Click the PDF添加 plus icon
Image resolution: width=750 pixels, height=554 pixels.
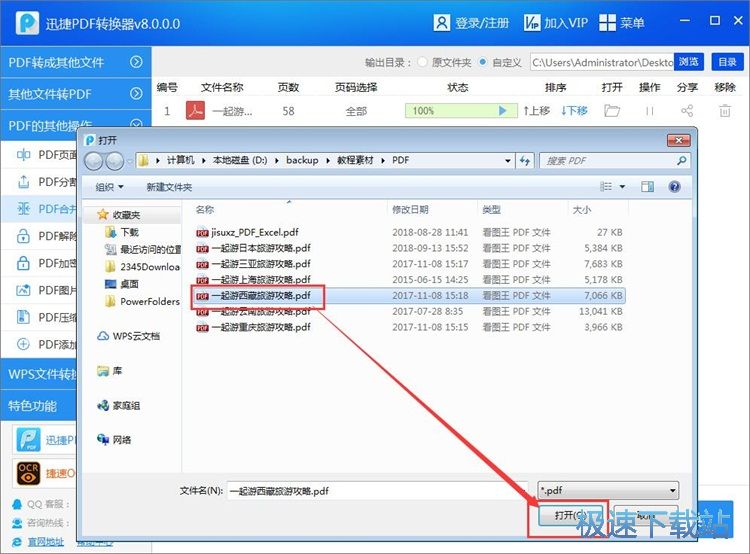pos(23,344)
